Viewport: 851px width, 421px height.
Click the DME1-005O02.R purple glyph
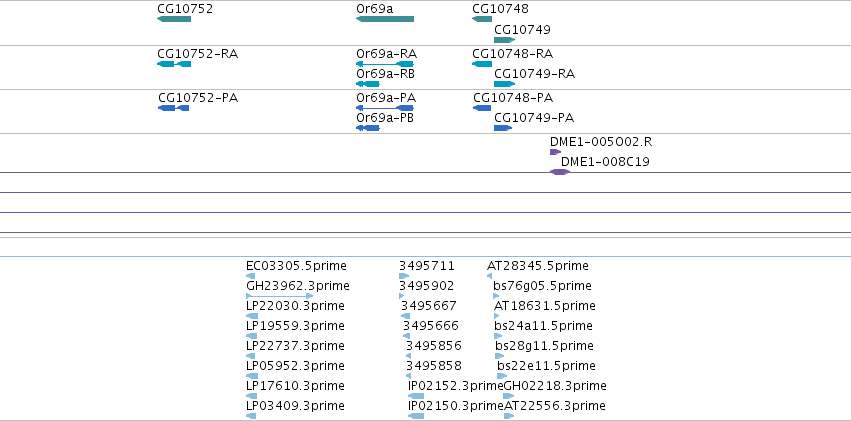coord(555,152)
